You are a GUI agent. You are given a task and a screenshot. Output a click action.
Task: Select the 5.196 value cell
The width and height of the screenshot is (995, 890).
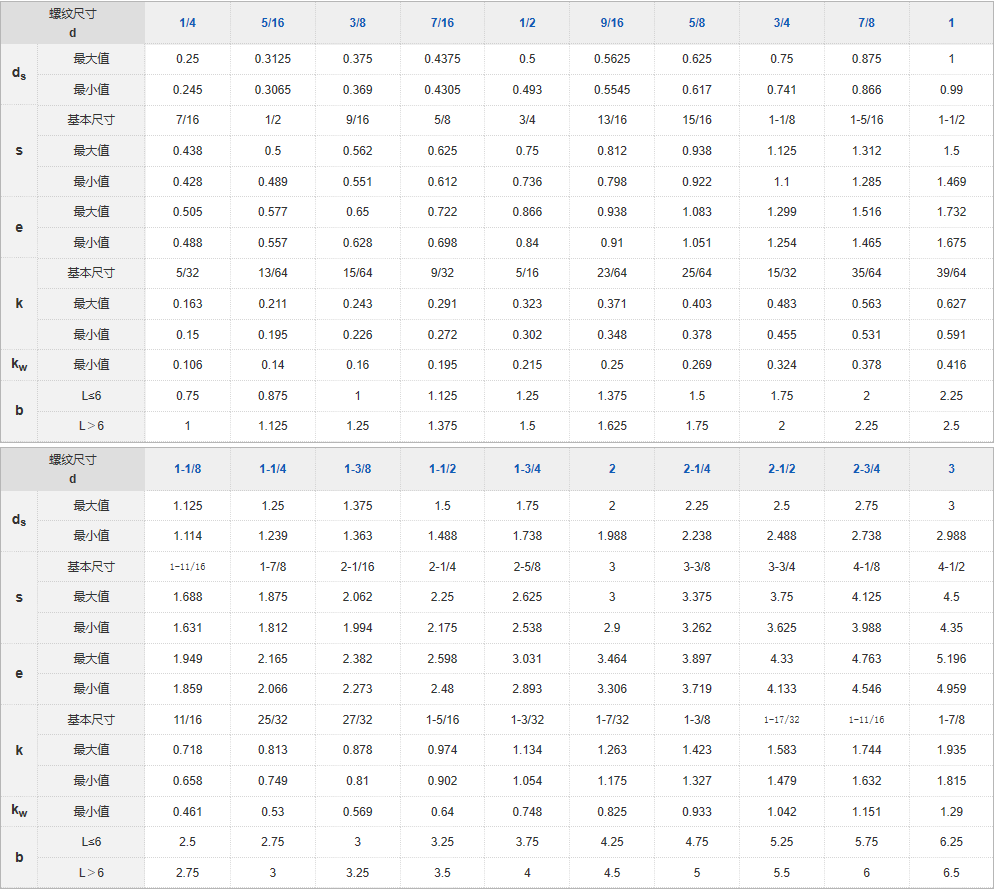(x=951, y=659)
